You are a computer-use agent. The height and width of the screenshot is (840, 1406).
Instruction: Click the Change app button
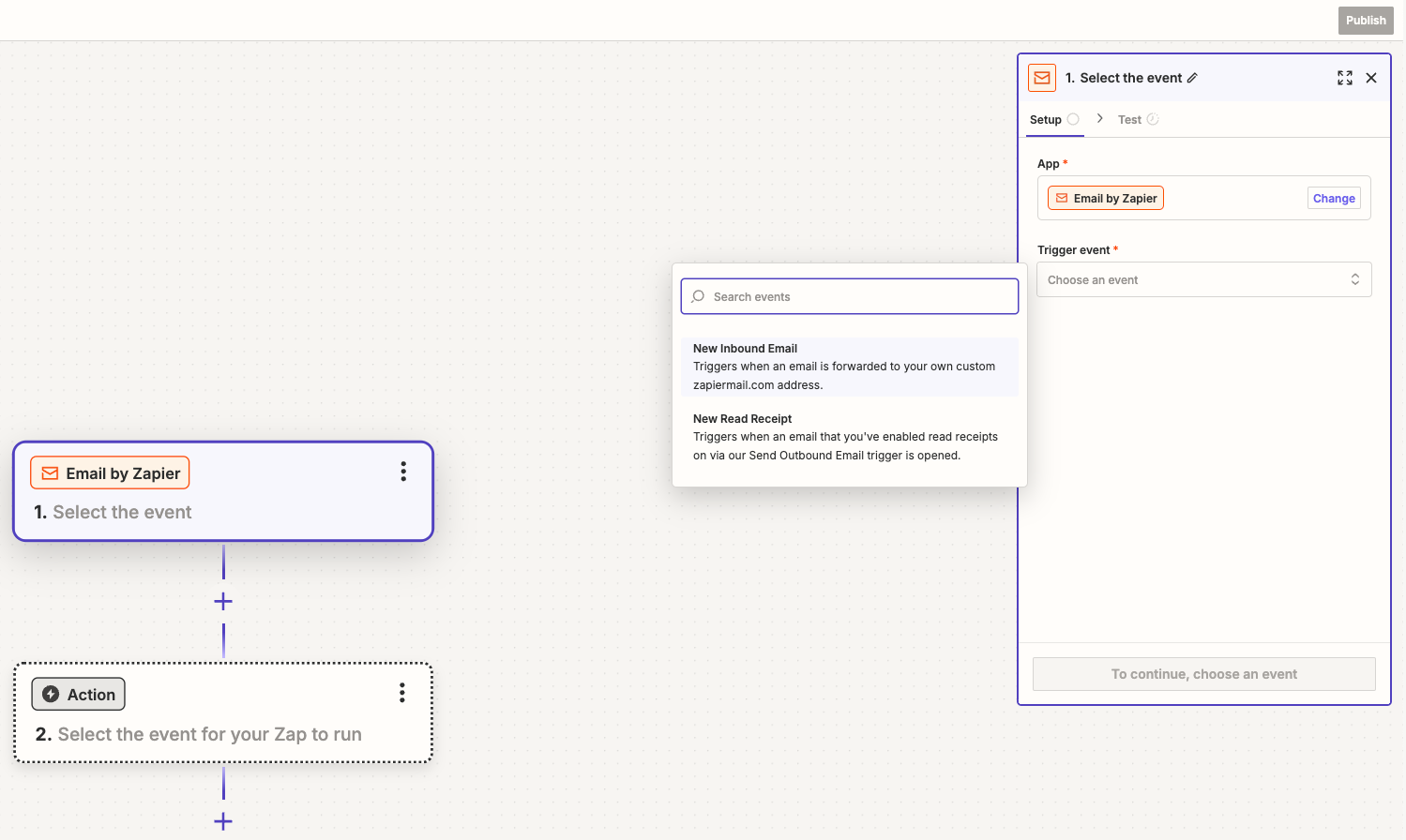(x=1333, y=199)
